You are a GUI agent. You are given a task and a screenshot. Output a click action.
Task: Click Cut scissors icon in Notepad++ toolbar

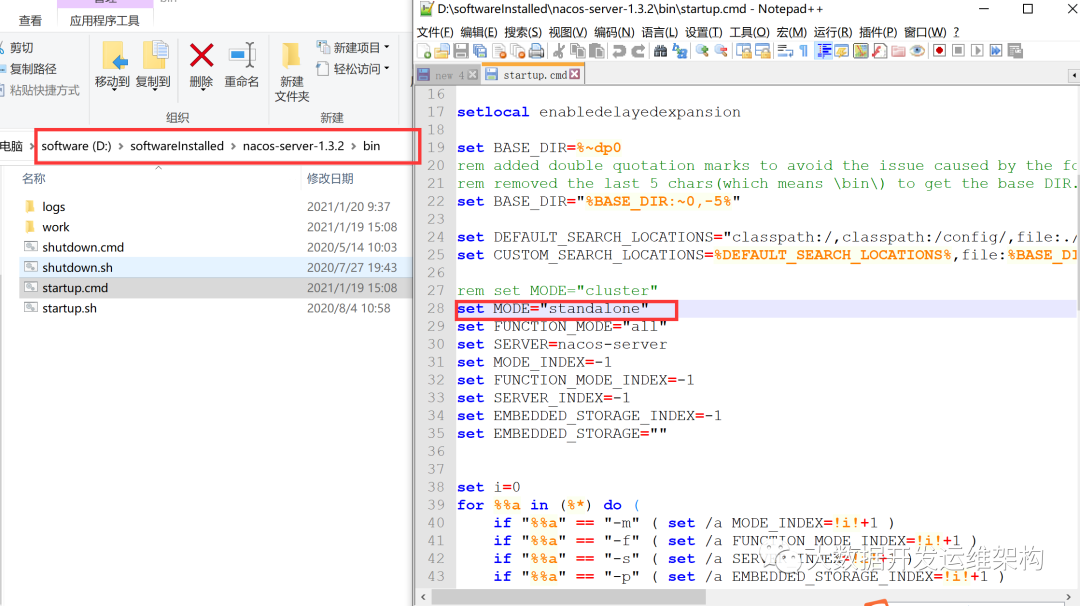[x=559, y=51]
